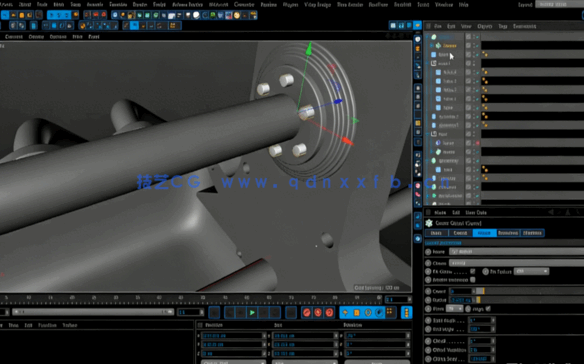
Task: Toggle the red visibility dot in Object Manager
Action: point(477,143)
